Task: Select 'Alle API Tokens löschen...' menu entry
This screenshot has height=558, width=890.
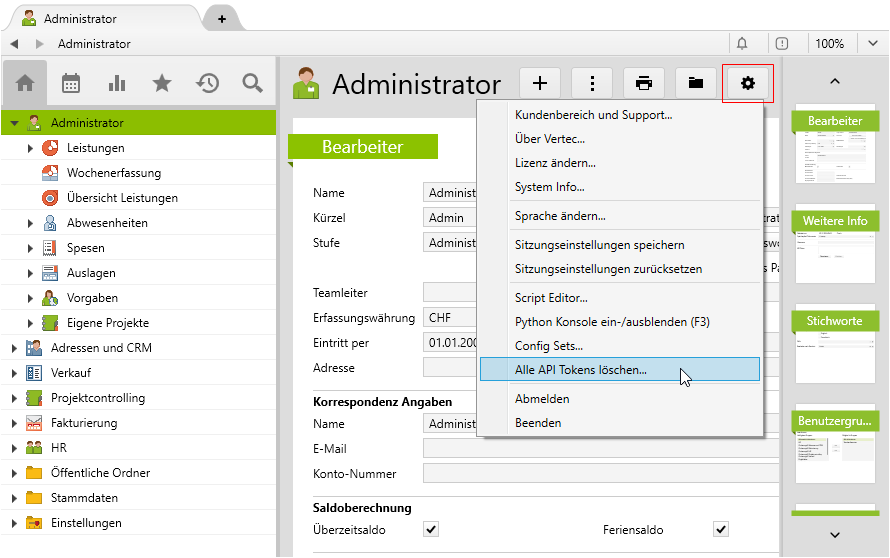Action: (580, 370)
